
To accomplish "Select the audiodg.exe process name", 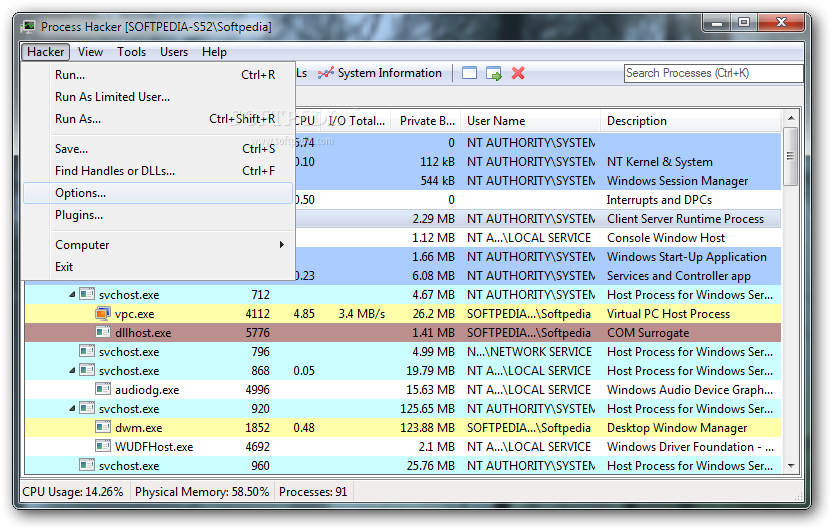I will point(147,390).
